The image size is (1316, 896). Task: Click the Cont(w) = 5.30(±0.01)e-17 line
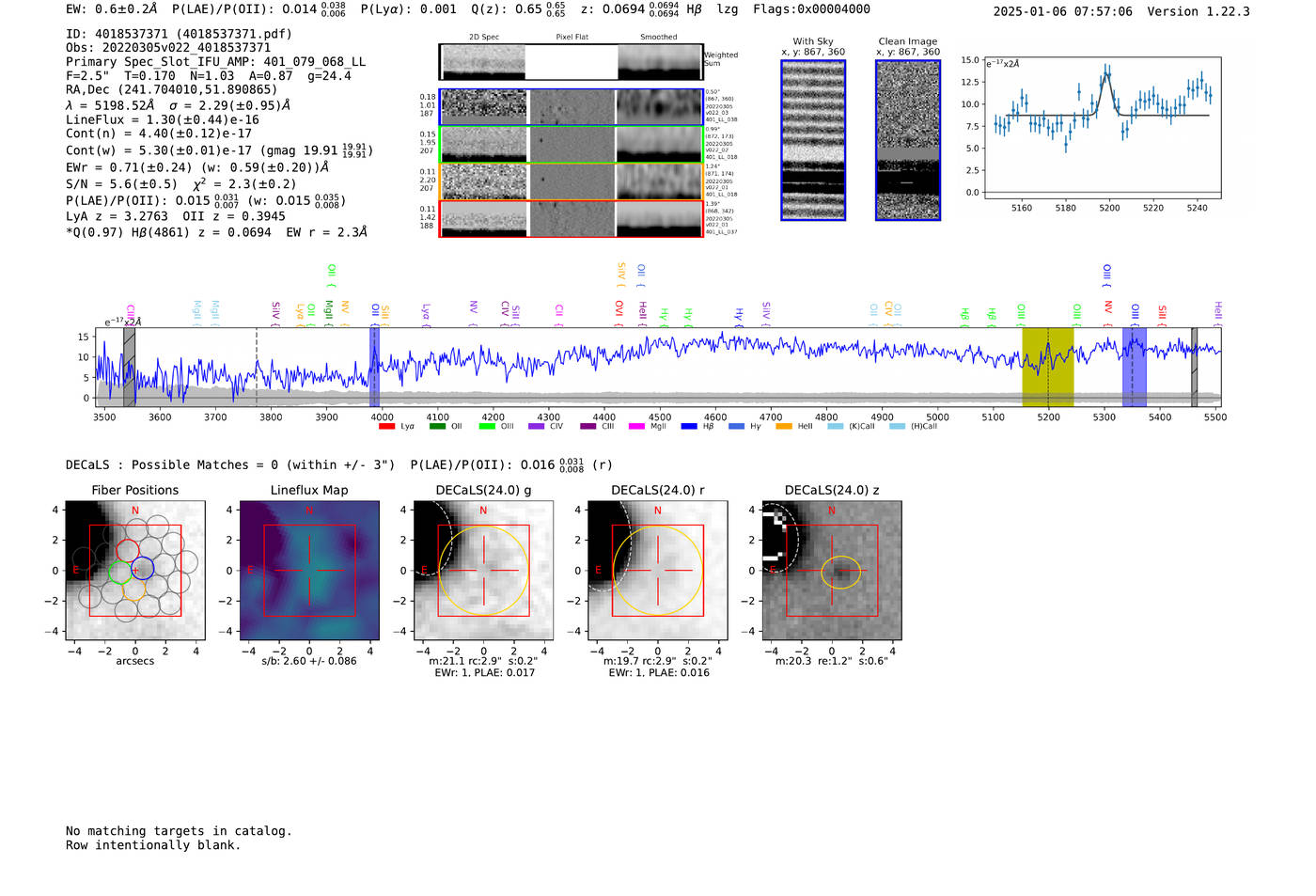(219, 149)
